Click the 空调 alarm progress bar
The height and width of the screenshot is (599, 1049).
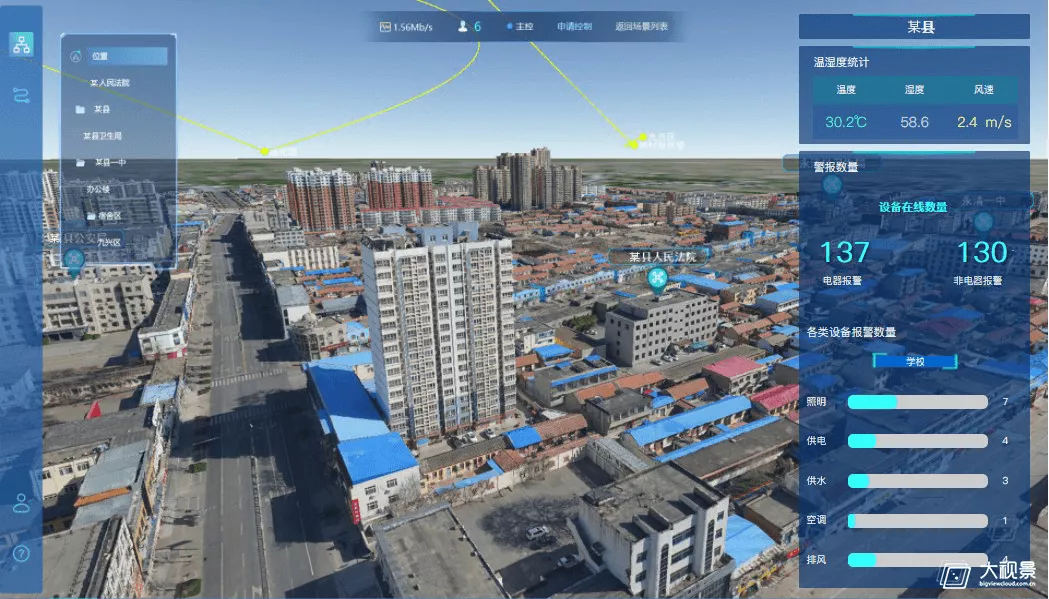coord(917,520)
